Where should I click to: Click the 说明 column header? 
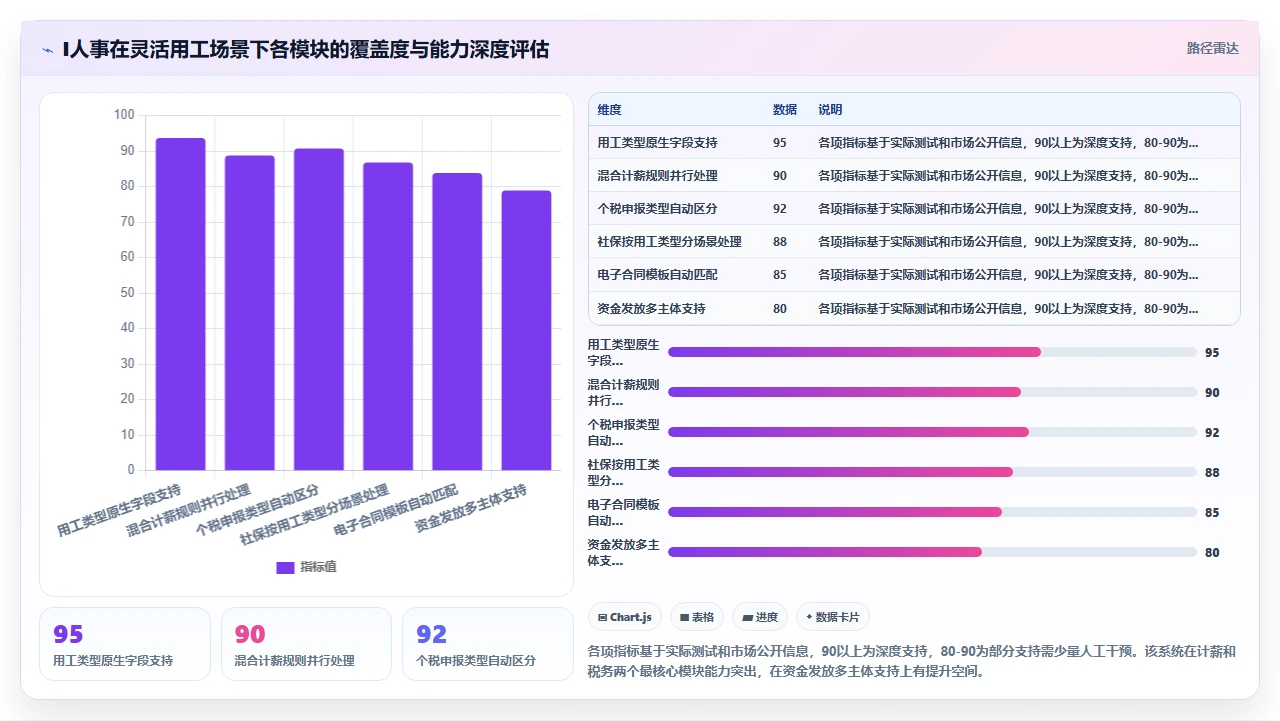830,110
